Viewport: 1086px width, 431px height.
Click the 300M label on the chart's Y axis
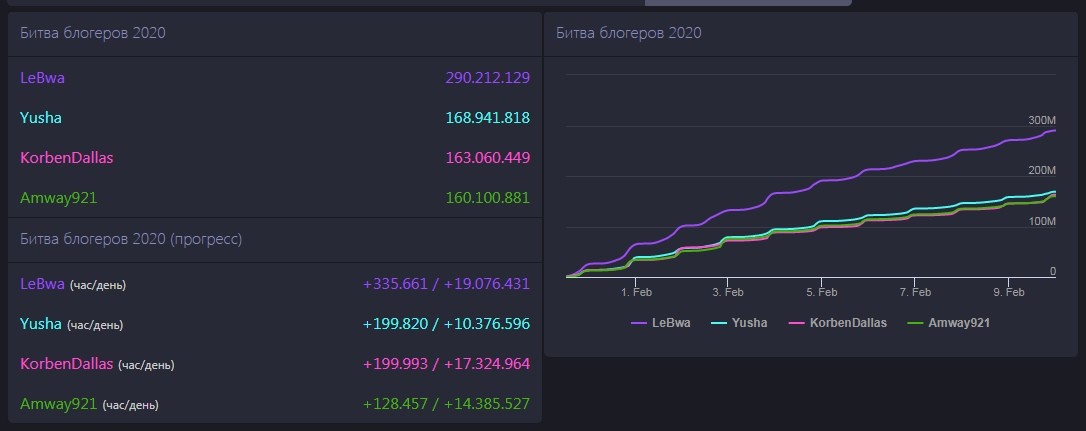tap(1042, 120)
